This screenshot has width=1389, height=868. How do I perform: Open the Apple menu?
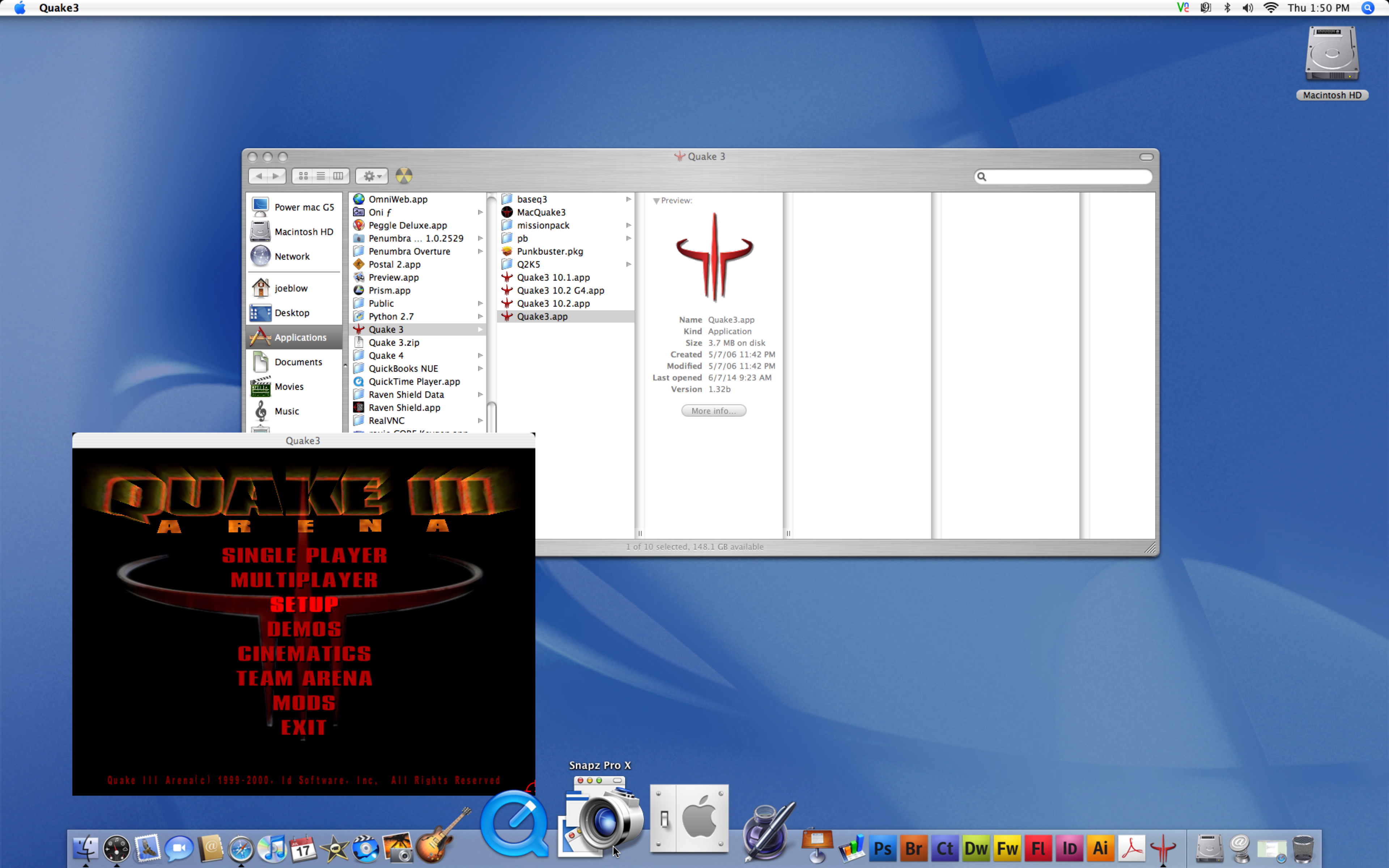(20, 8)
